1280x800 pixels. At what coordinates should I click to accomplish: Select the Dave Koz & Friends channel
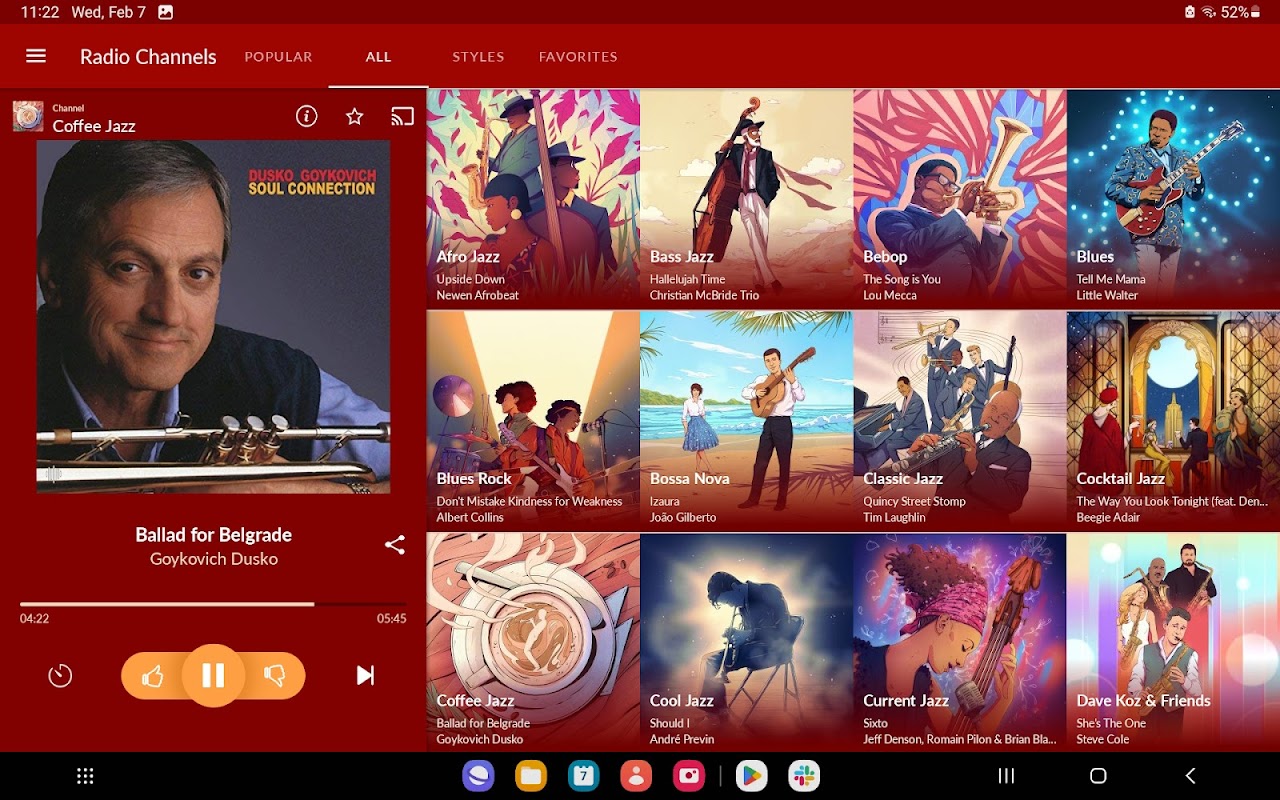(1173, 642)
